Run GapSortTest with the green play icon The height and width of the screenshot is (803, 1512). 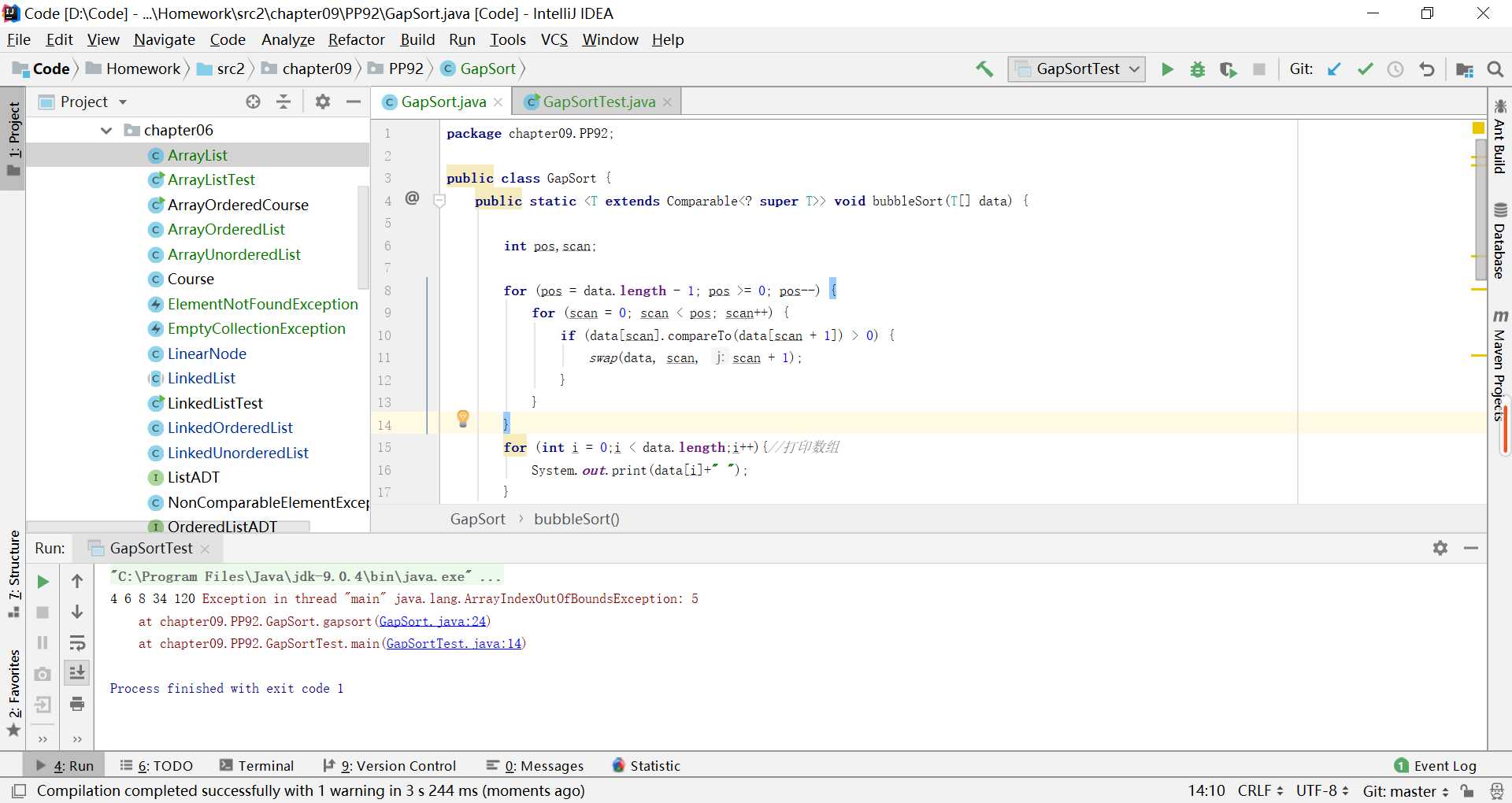click(1167, 69)
